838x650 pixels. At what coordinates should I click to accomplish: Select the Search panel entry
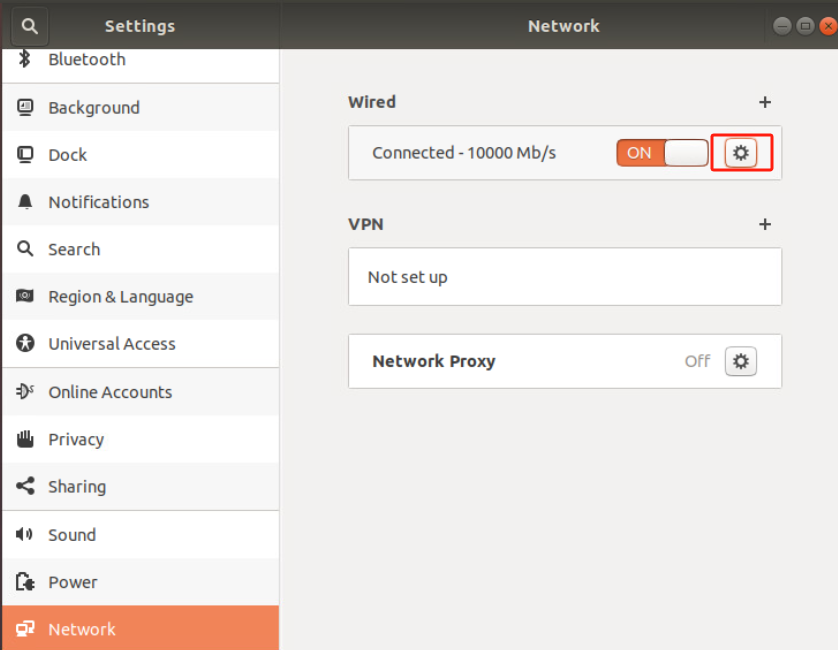point(141,250)
